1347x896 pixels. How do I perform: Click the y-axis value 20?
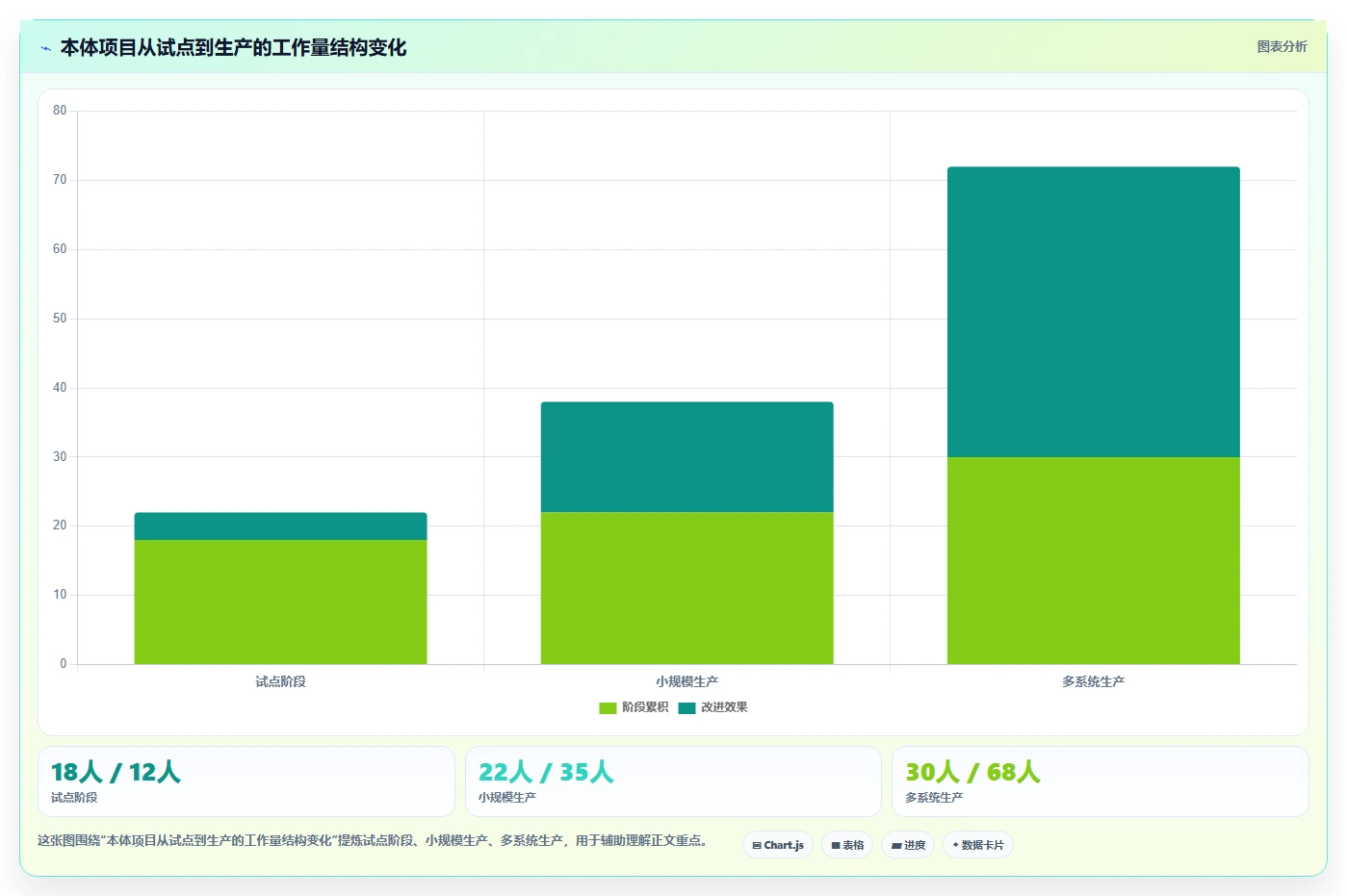60,525
